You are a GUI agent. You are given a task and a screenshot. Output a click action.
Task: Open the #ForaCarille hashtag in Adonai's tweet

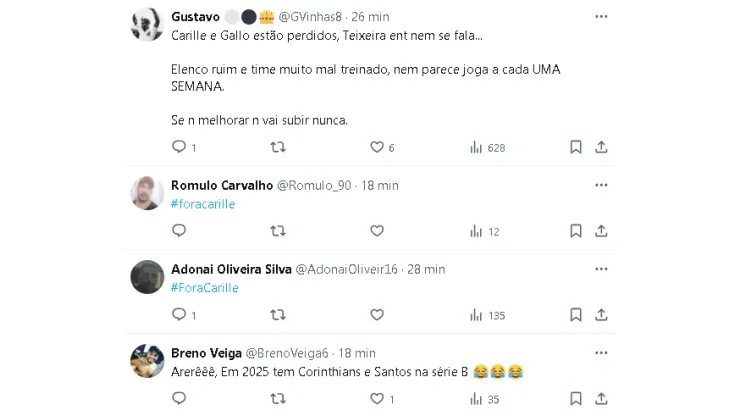tap(204, 288)
